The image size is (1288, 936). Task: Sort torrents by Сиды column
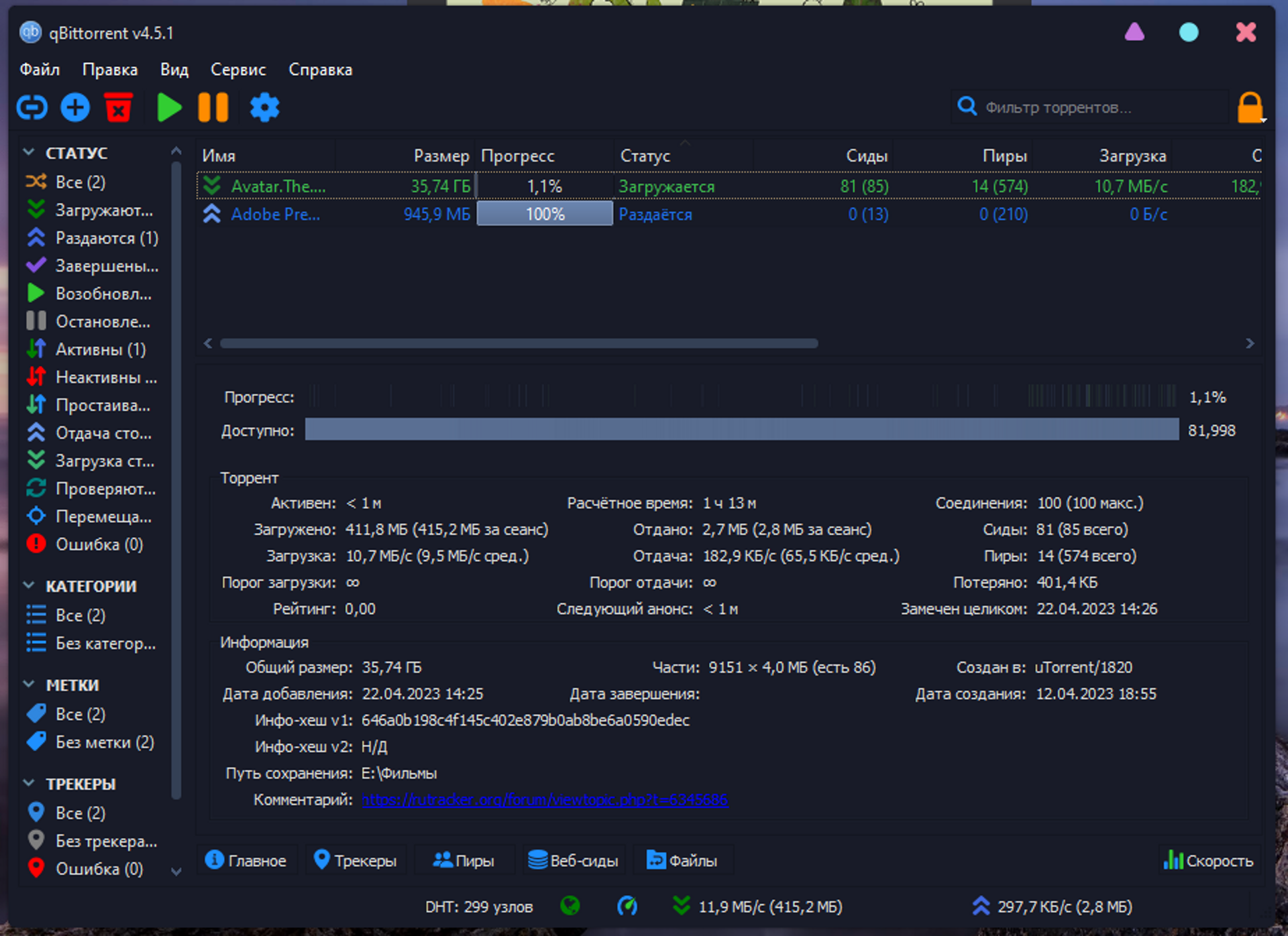[823, 156]
